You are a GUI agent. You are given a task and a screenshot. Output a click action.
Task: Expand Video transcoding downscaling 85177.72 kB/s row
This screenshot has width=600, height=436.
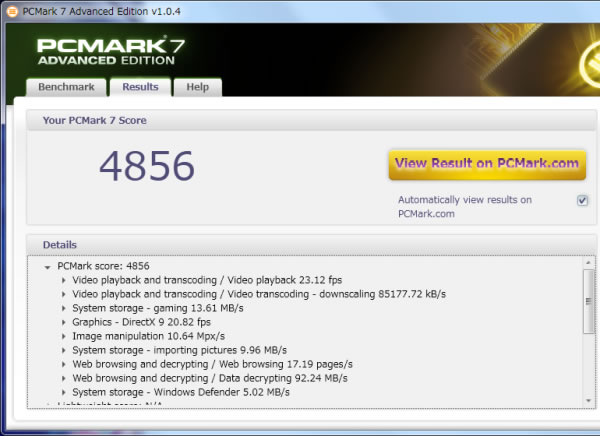click(x=64, y=294)
